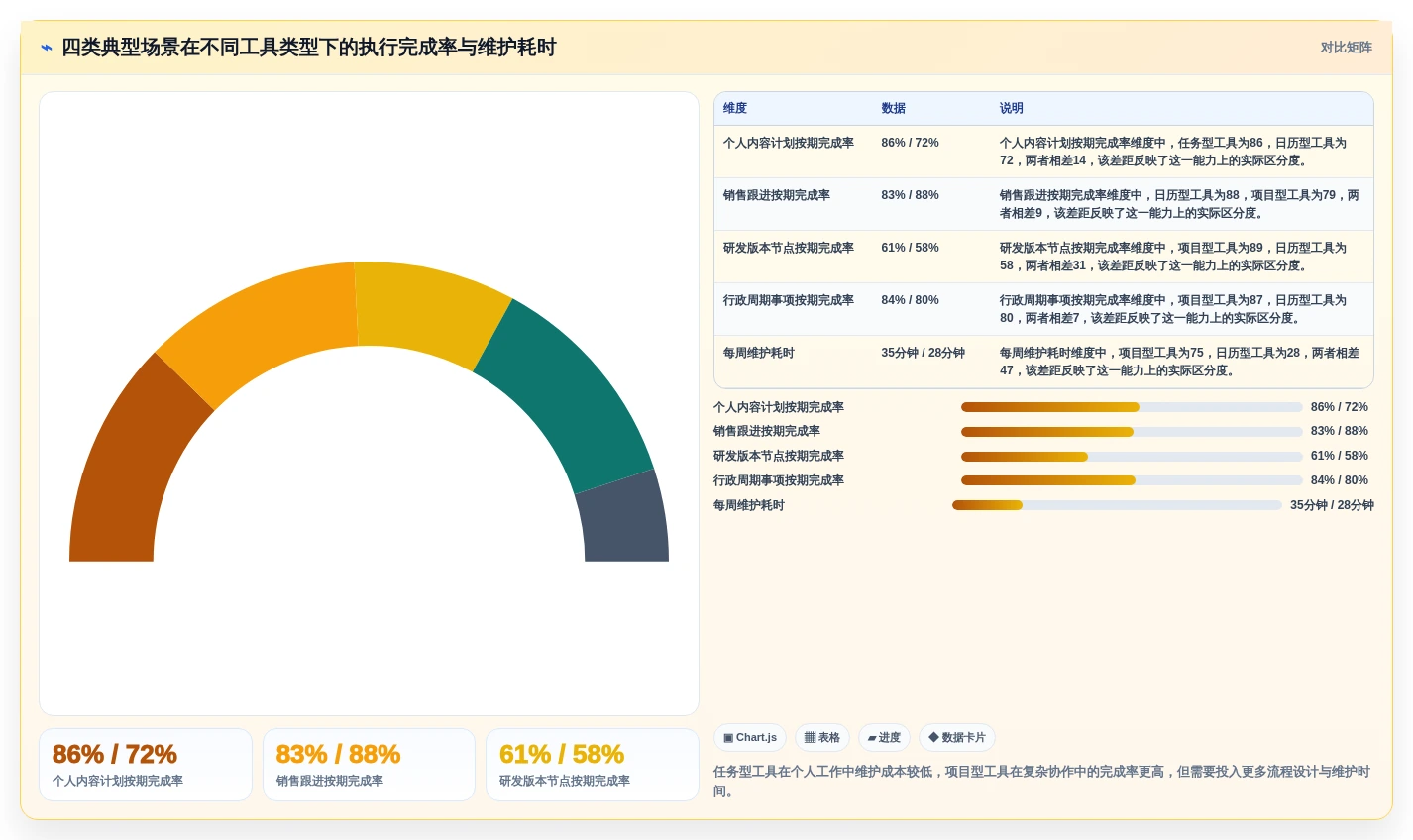Screen dimensions: 1413x840
Task: Click the 销售跟进按期完成率 progress bar
Action: tap(1132, 432)
